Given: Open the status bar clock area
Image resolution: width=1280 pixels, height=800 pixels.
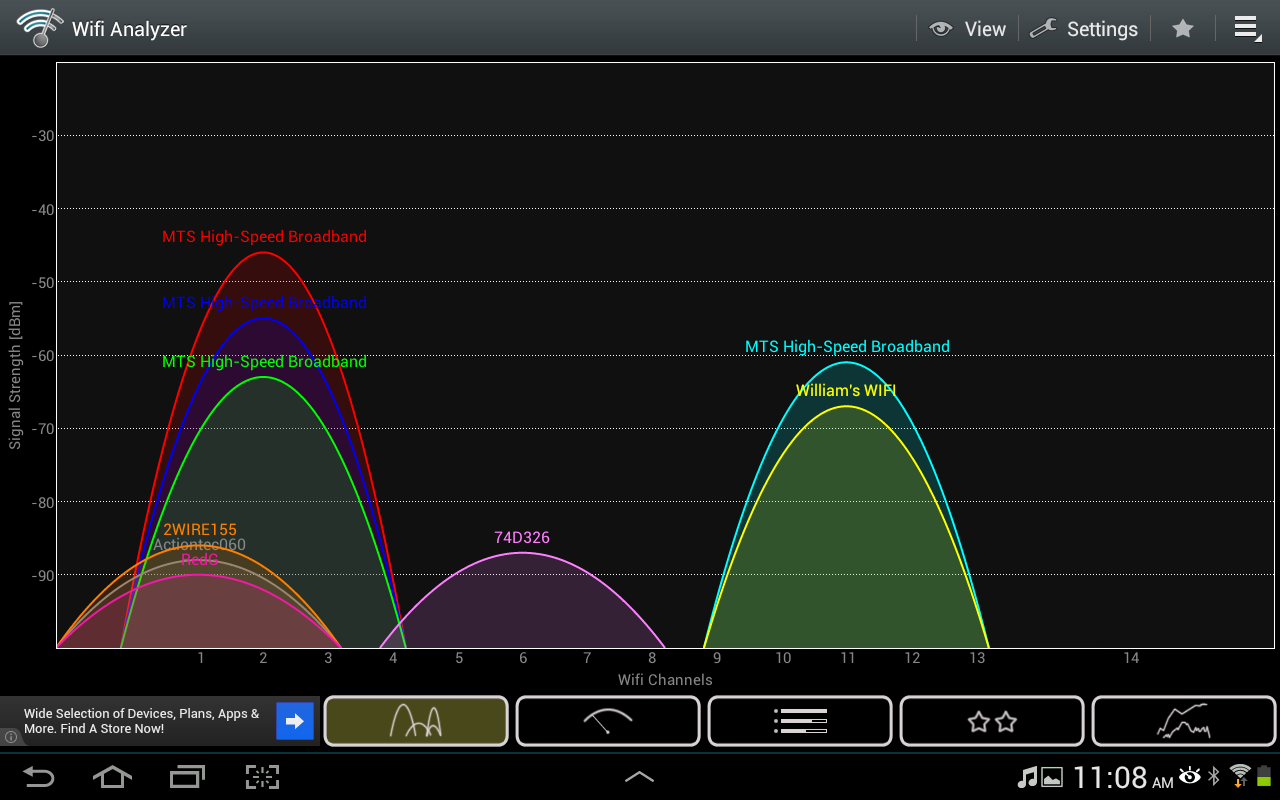Looking at the screenshot, I should pyautogui.click(x=1110, y=777).
